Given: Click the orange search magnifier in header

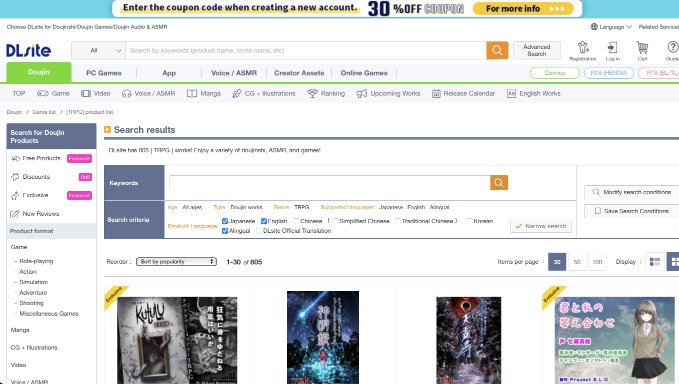Looking at the screenshot, I should (497, 51).
